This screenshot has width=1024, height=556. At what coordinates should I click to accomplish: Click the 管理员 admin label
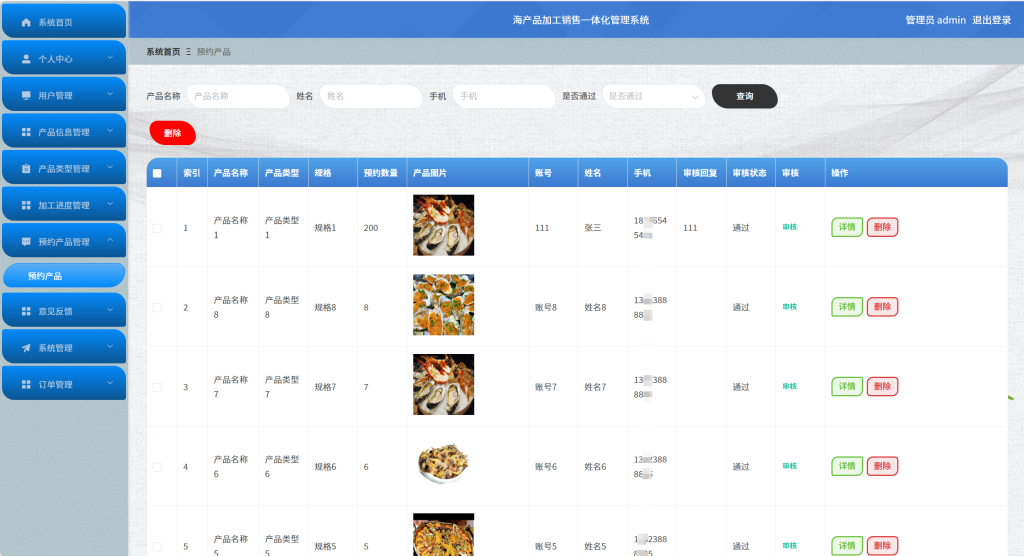pos(935,20)
